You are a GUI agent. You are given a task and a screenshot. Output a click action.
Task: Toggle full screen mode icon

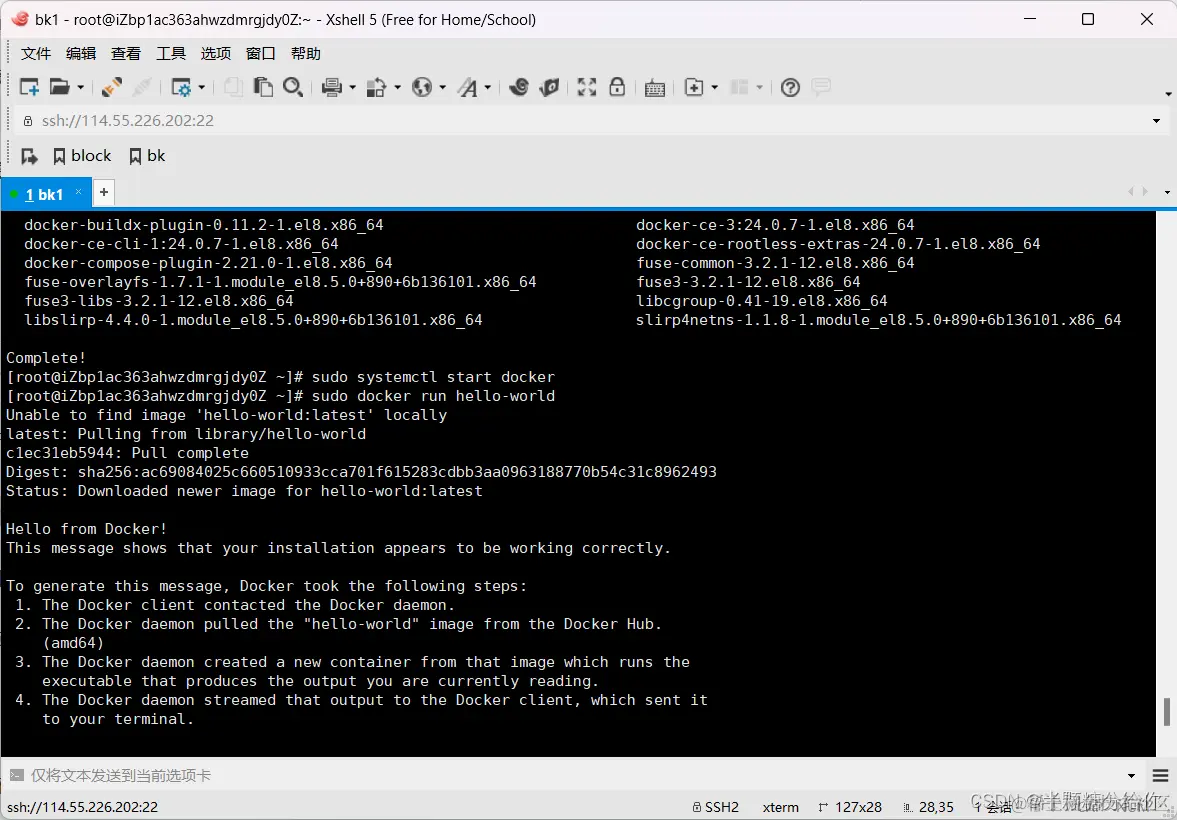coord(587,87)
